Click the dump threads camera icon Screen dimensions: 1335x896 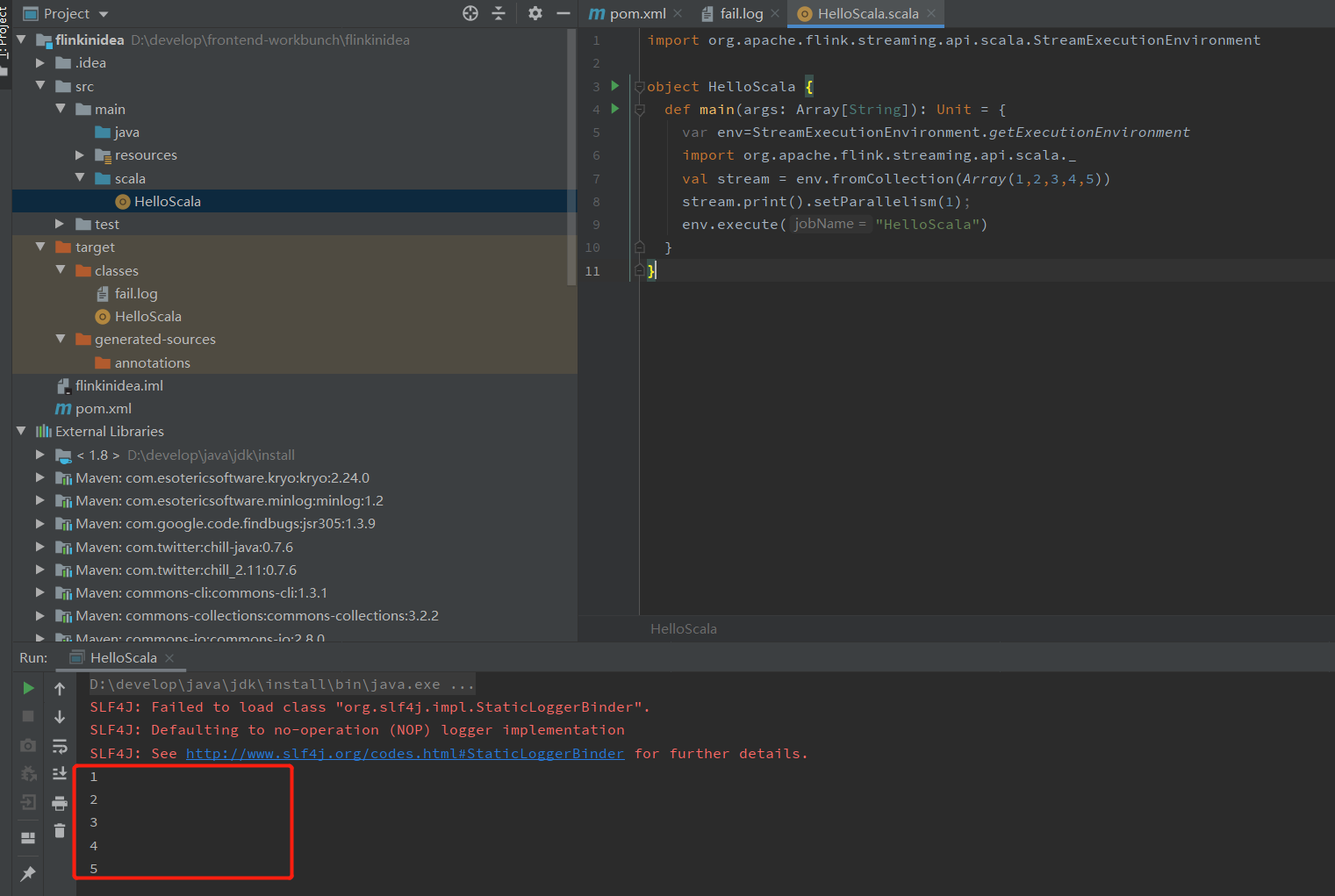coord(28,745)
